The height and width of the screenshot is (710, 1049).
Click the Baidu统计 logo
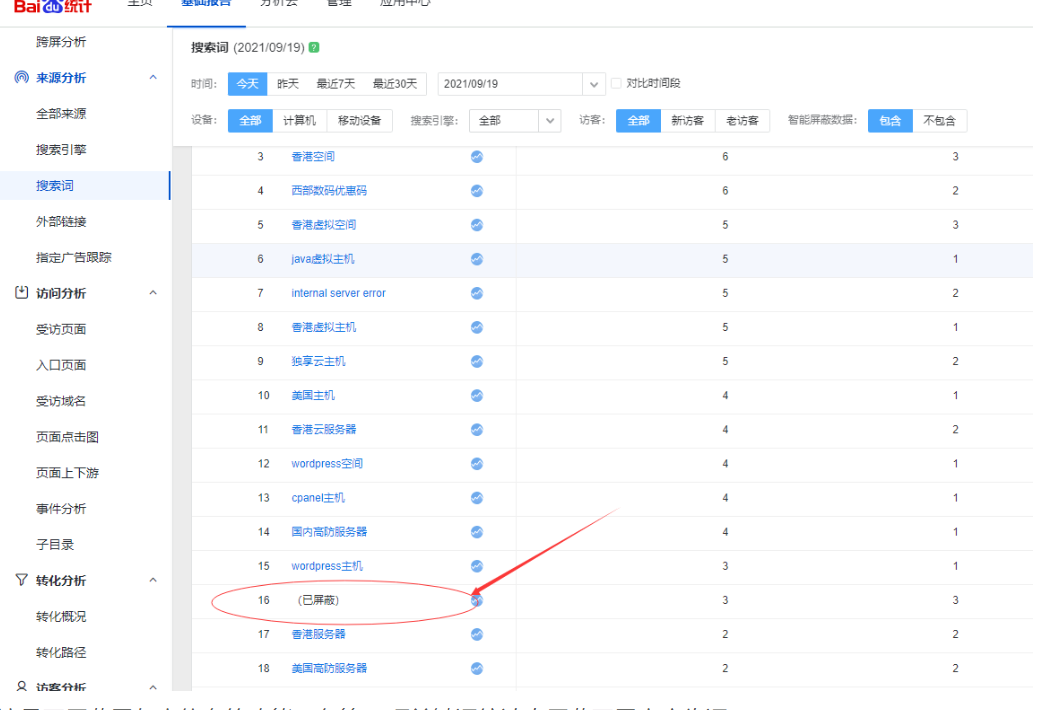click(x=52, y=5)
